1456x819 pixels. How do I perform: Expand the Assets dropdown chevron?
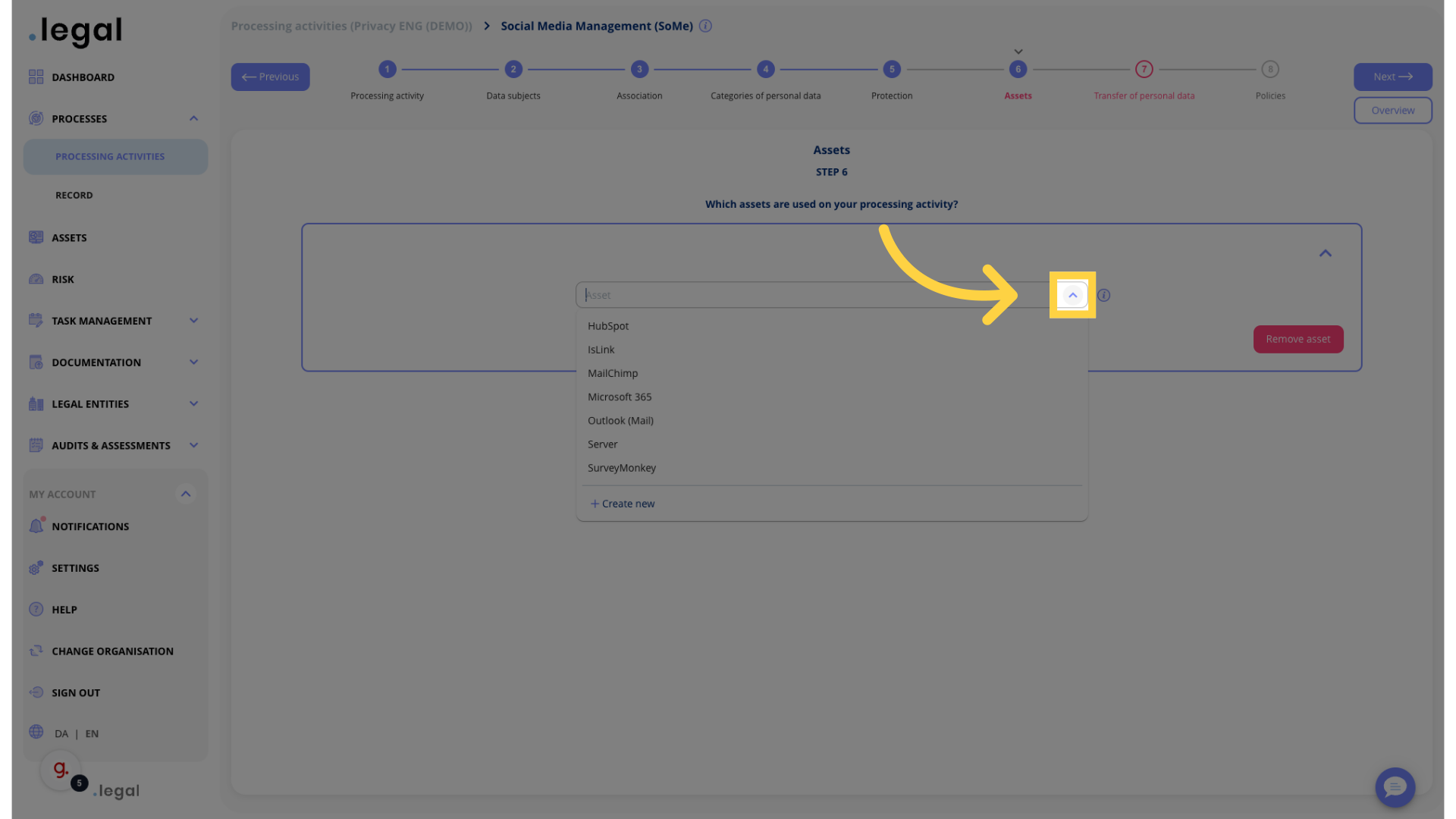point(1072,295)
